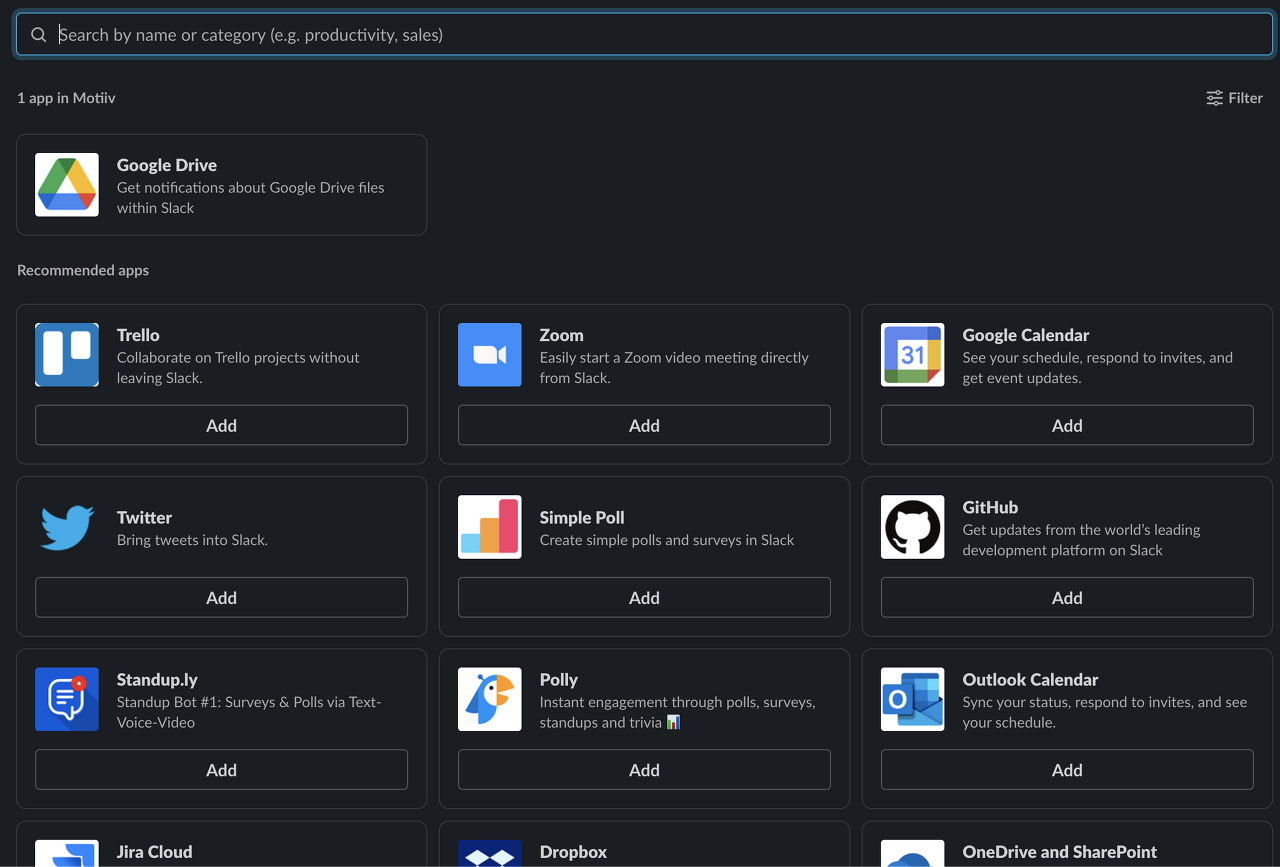The image size is (1280, 867).
Task: Click 'See your schedule, respond to invites' description
Action: [x=1098, y=368]
